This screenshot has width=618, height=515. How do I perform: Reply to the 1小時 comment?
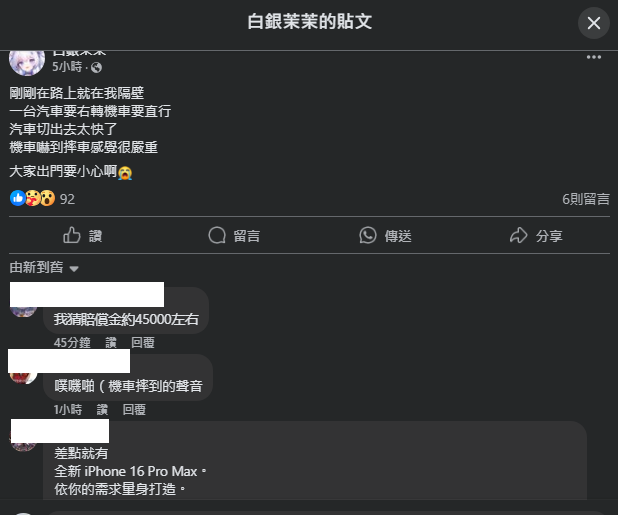[x=134, y=410]
